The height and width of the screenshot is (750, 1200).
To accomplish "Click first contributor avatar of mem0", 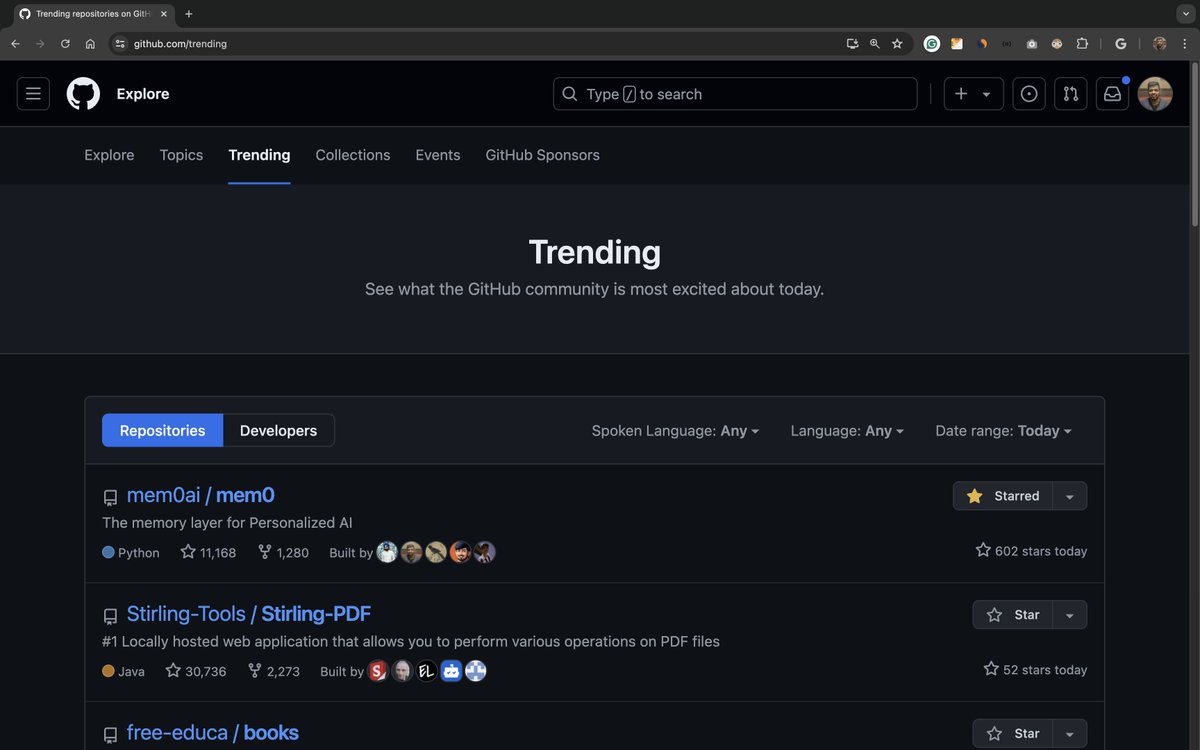I will [x=387, y=552].
